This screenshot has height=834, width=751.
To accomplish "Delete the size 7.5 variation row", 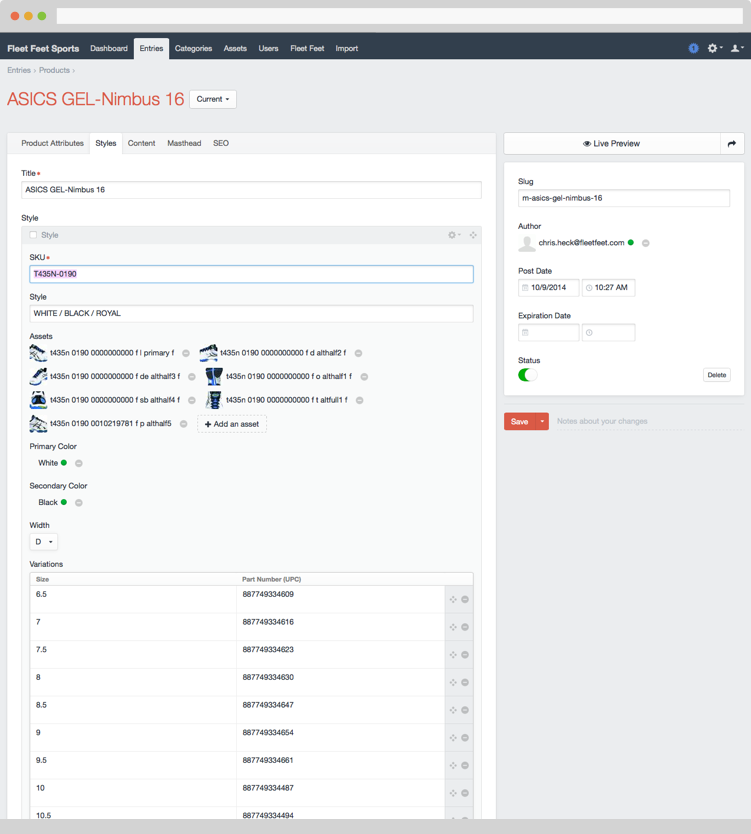I will click(465, 655).
